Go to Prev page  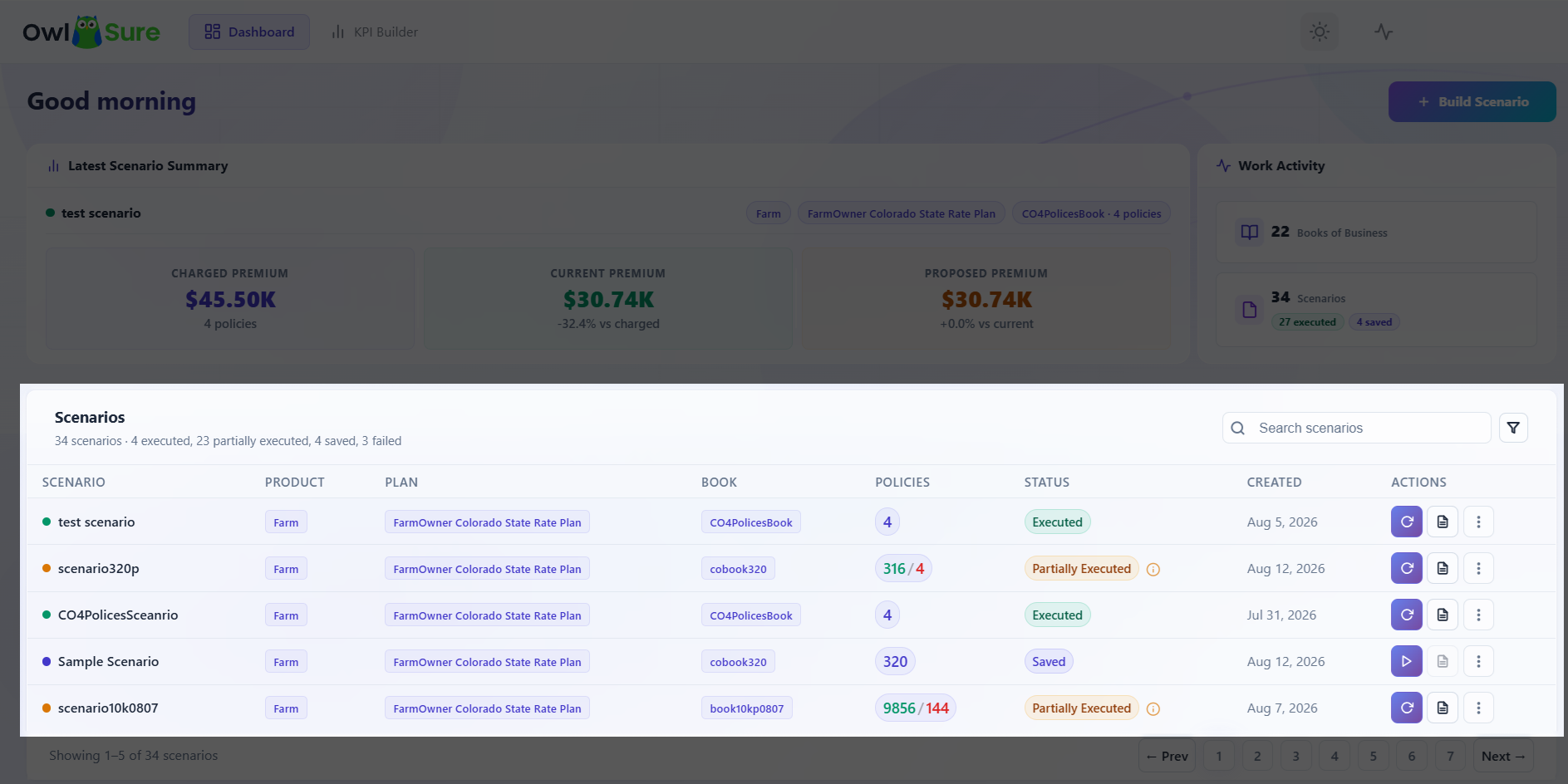(1167, 756)
